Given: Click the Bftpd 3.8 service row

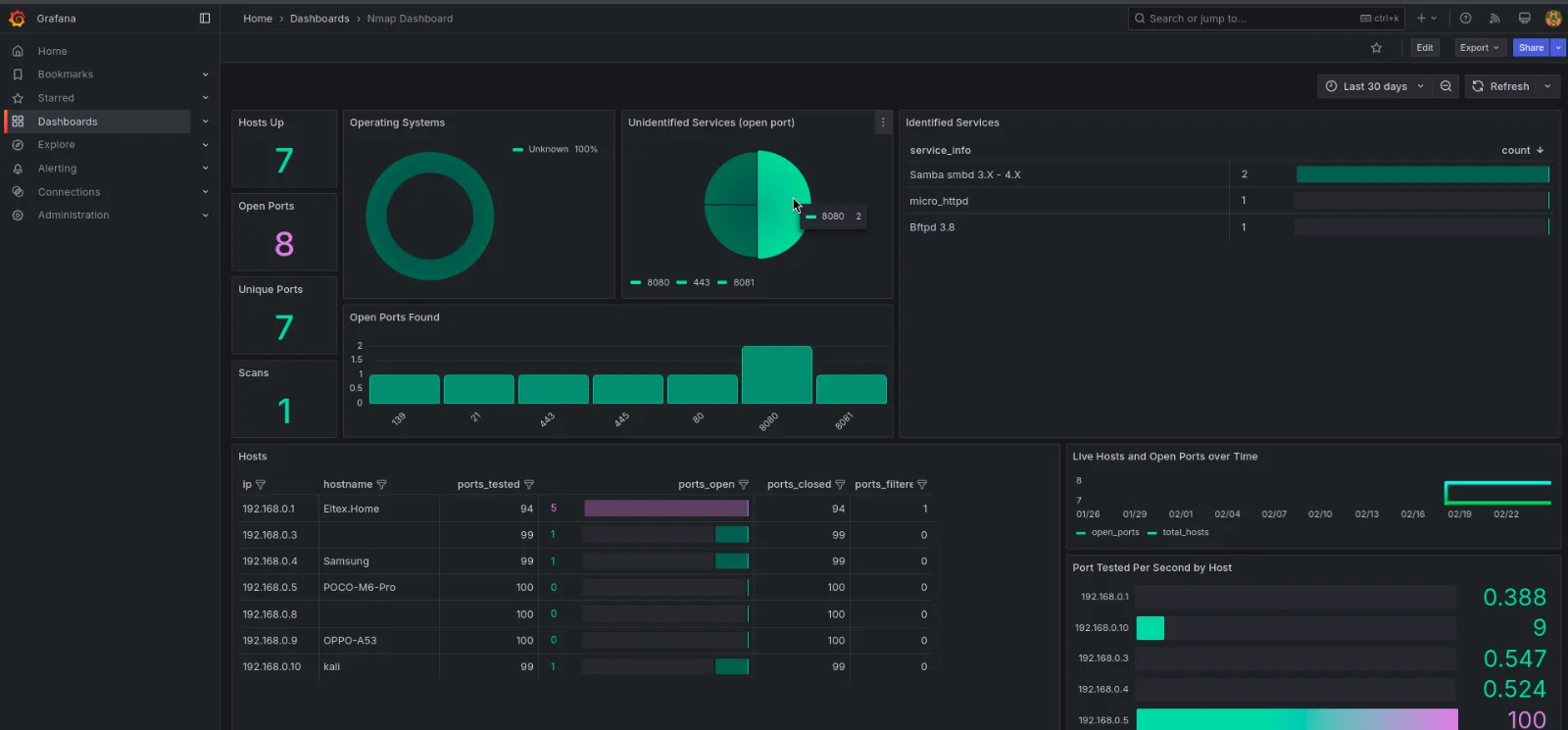Looking at the screenshot, I should [x=1229, y=227].
